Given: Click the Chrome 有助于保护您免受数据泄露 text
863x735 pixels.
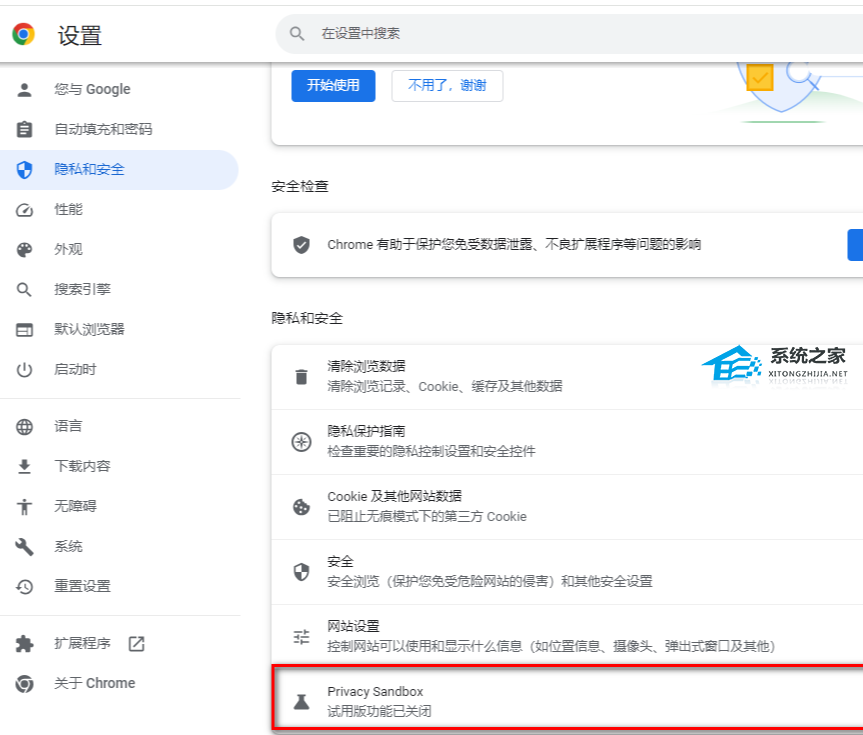Looking at the screenshot, I should point(514,244).
